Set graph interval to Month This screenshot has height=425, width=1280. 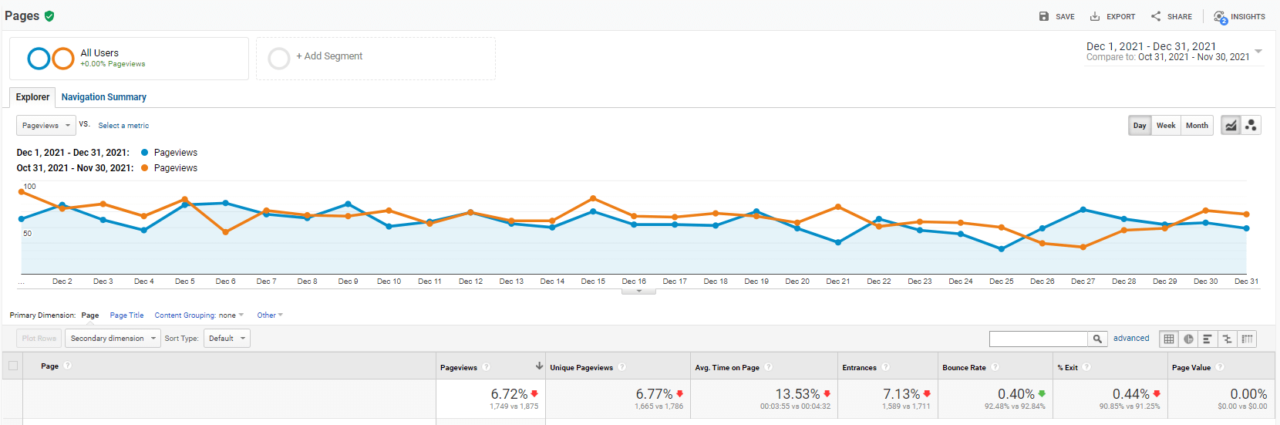[1196, 126]
